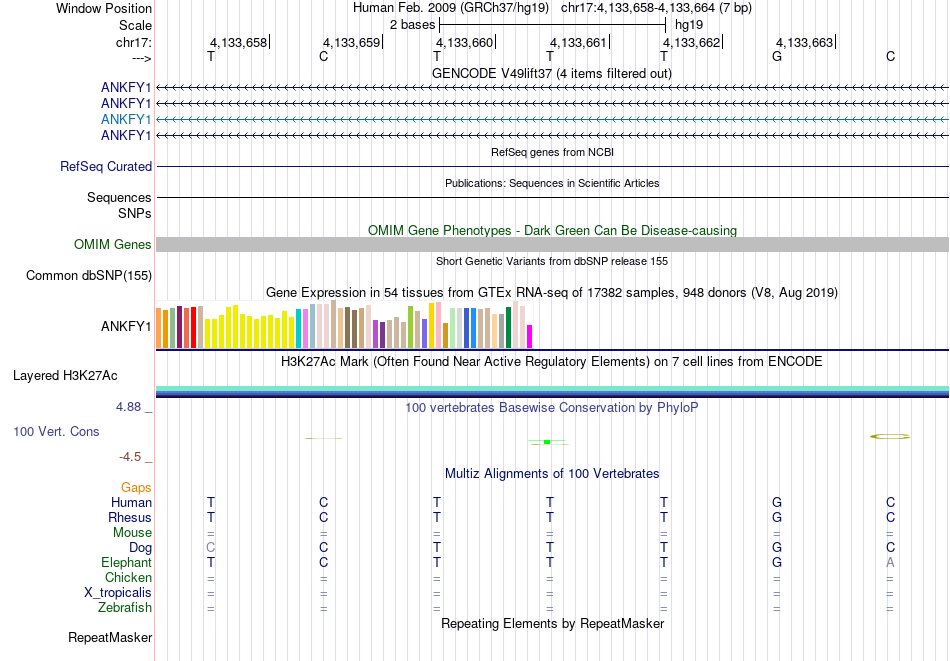This screenshot has width=950, height=661.
Task: Click the magenta GTEx expression bar
Action: coord(530,336)
